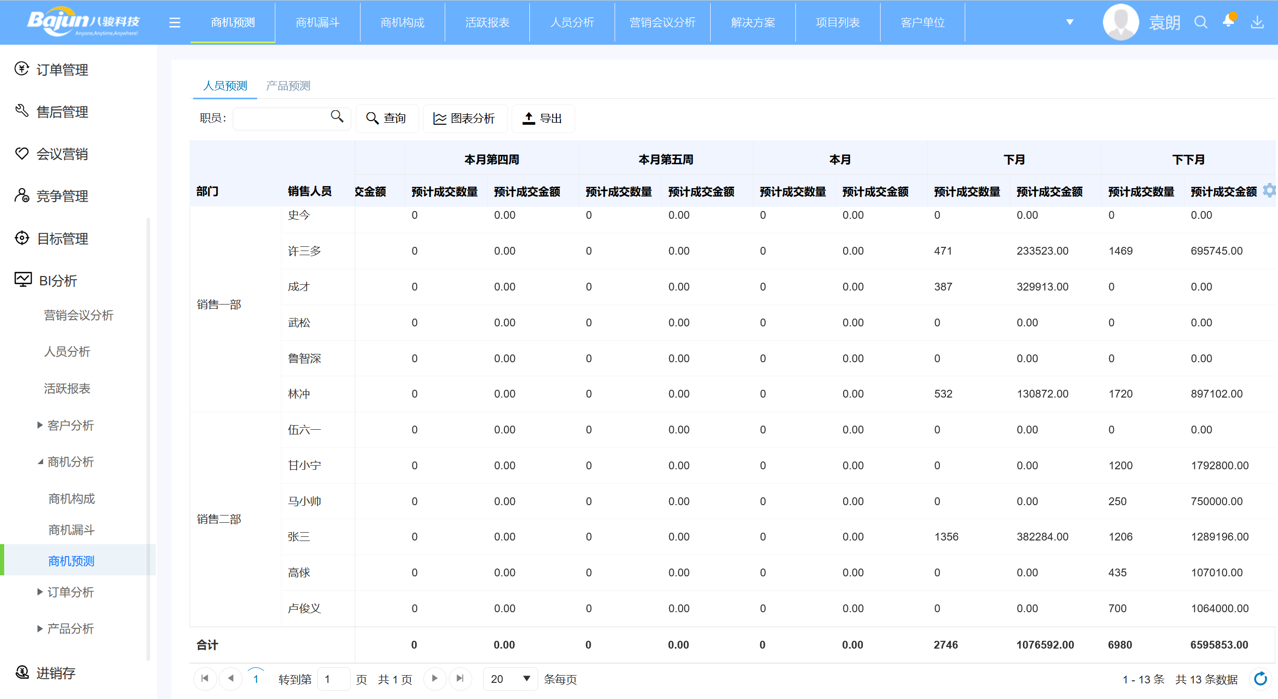Click the search icon inside the 职员 field

(337, 116)
